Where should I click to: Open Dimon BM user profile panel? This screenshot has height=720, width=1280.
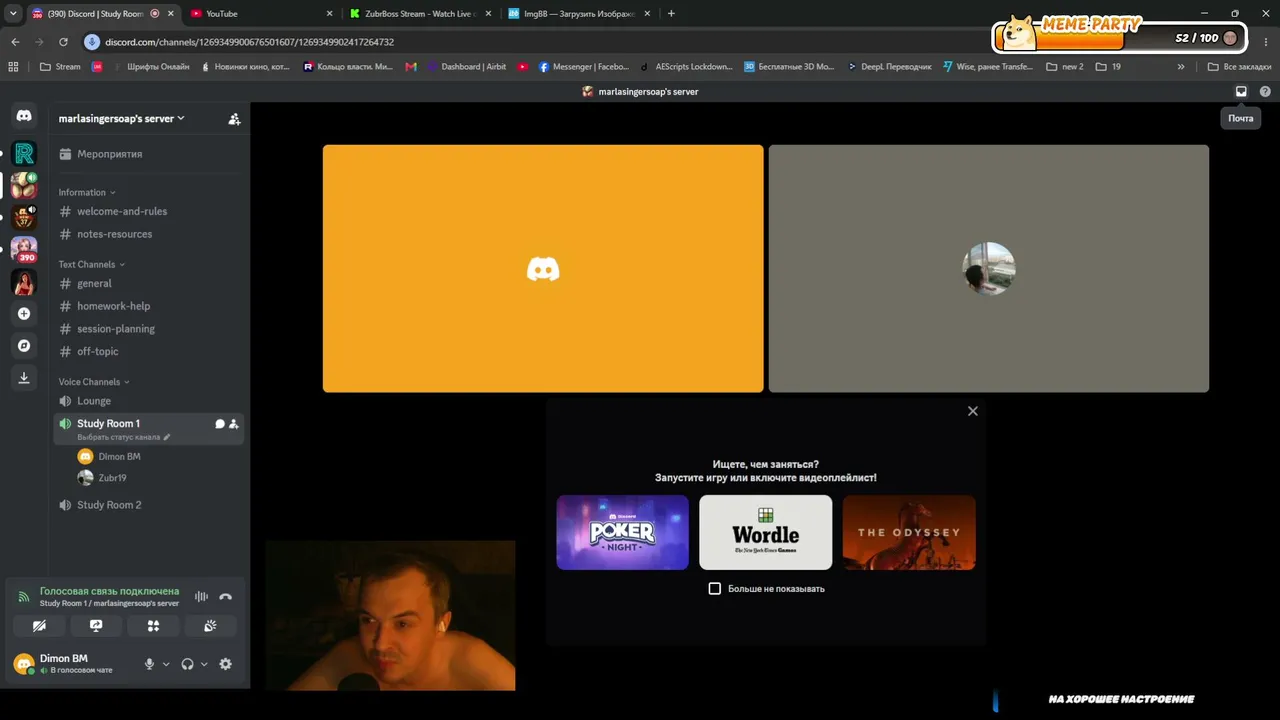point(75,663)
